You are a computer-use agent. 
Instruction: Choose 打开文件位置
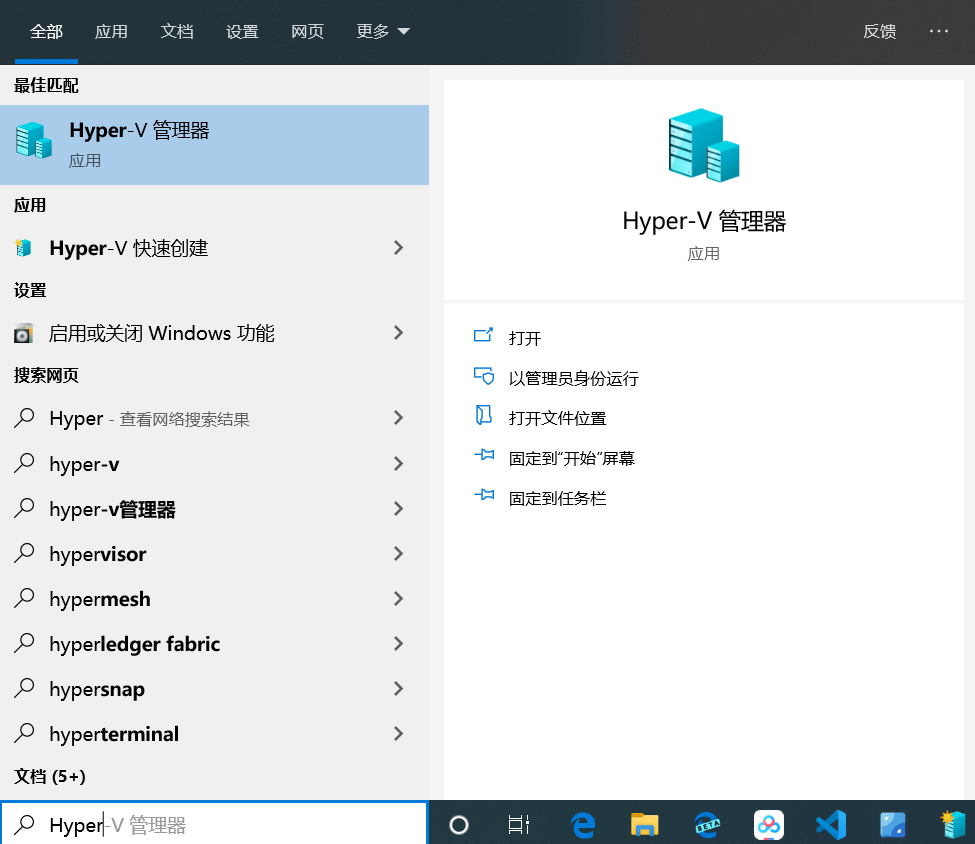tap(557, 418)
